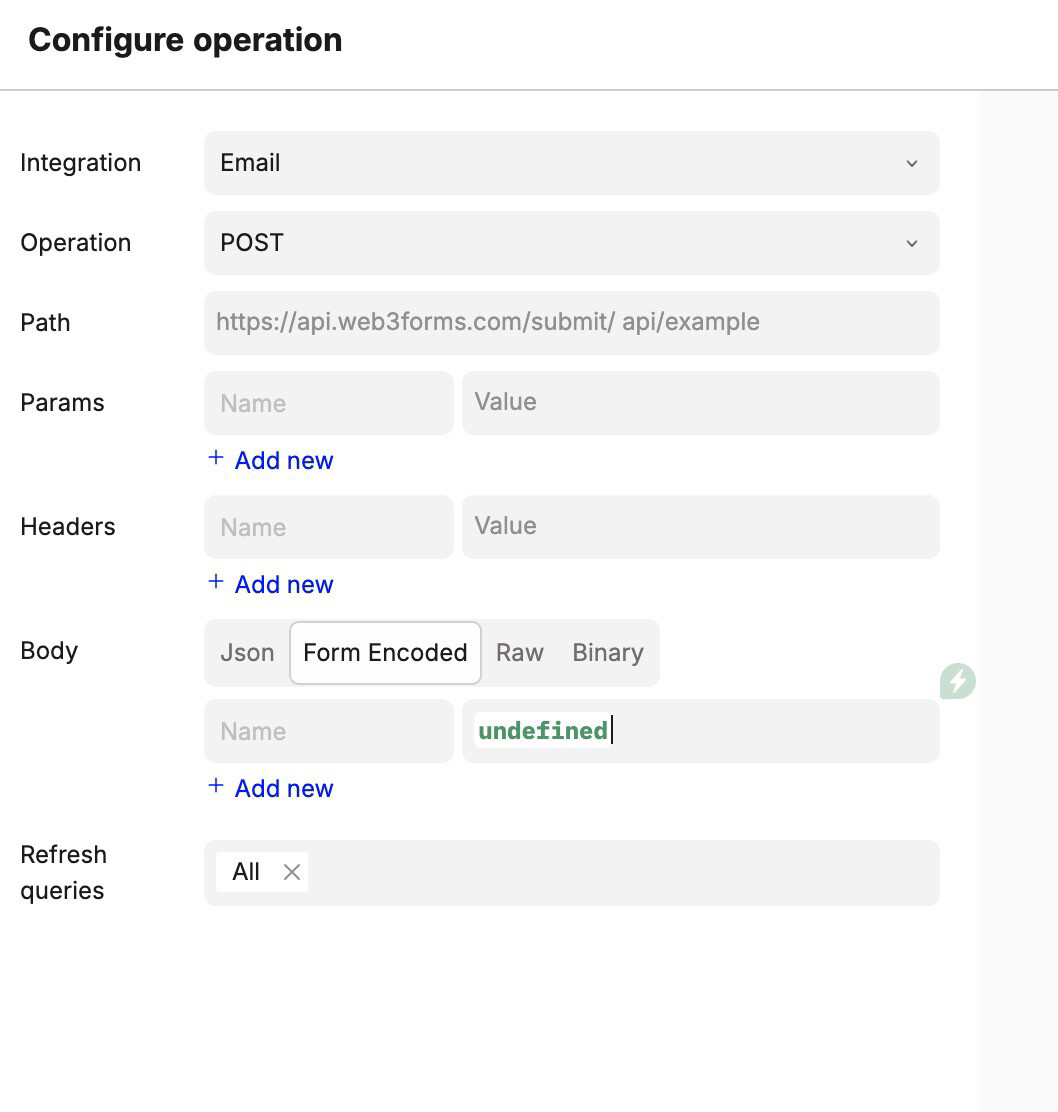Switch to Binary body tab
The height and width of the screenshot is (1112, 1058).
point(608,653)
